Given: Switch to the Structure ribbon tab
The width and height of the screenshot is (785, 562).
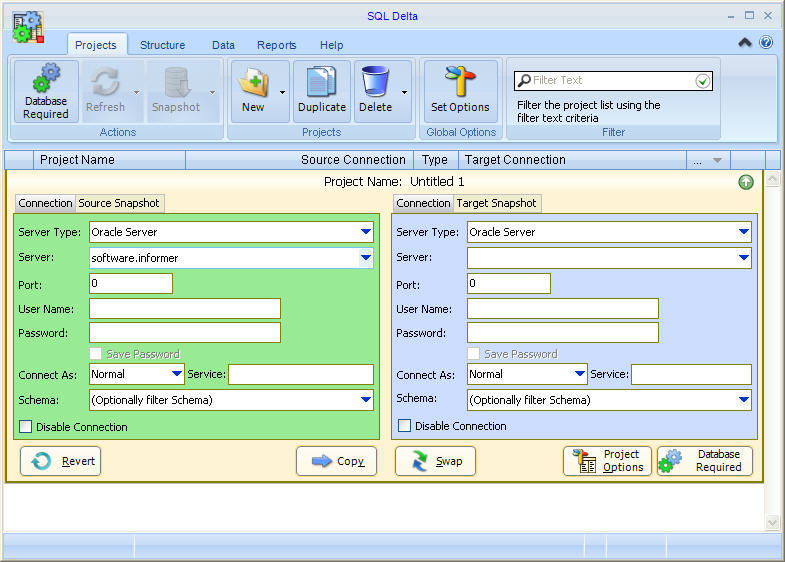Looking at the screenshot, I should tap(162, 45).
